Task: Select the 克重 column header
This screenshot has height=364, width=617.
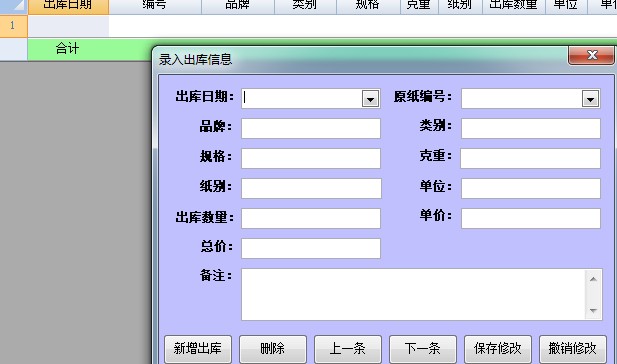Action: (419, 7)
